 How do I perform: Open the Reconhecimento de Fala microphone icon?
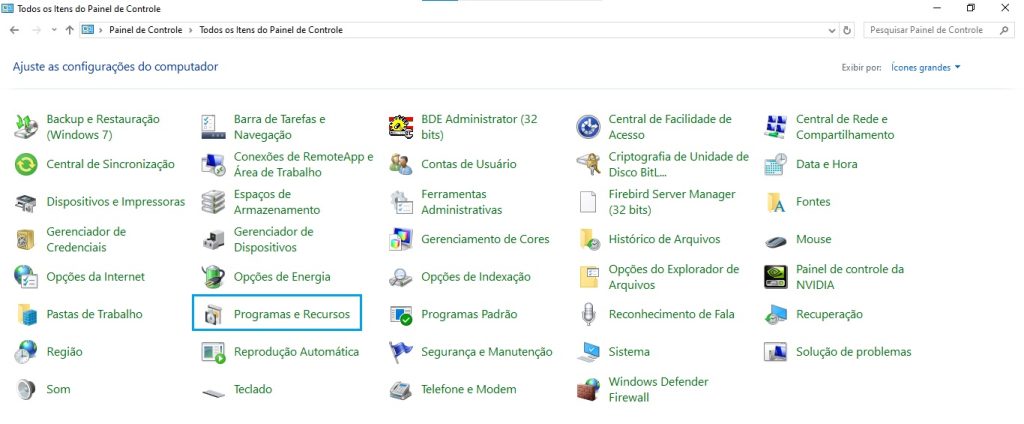tap(588, 314)
